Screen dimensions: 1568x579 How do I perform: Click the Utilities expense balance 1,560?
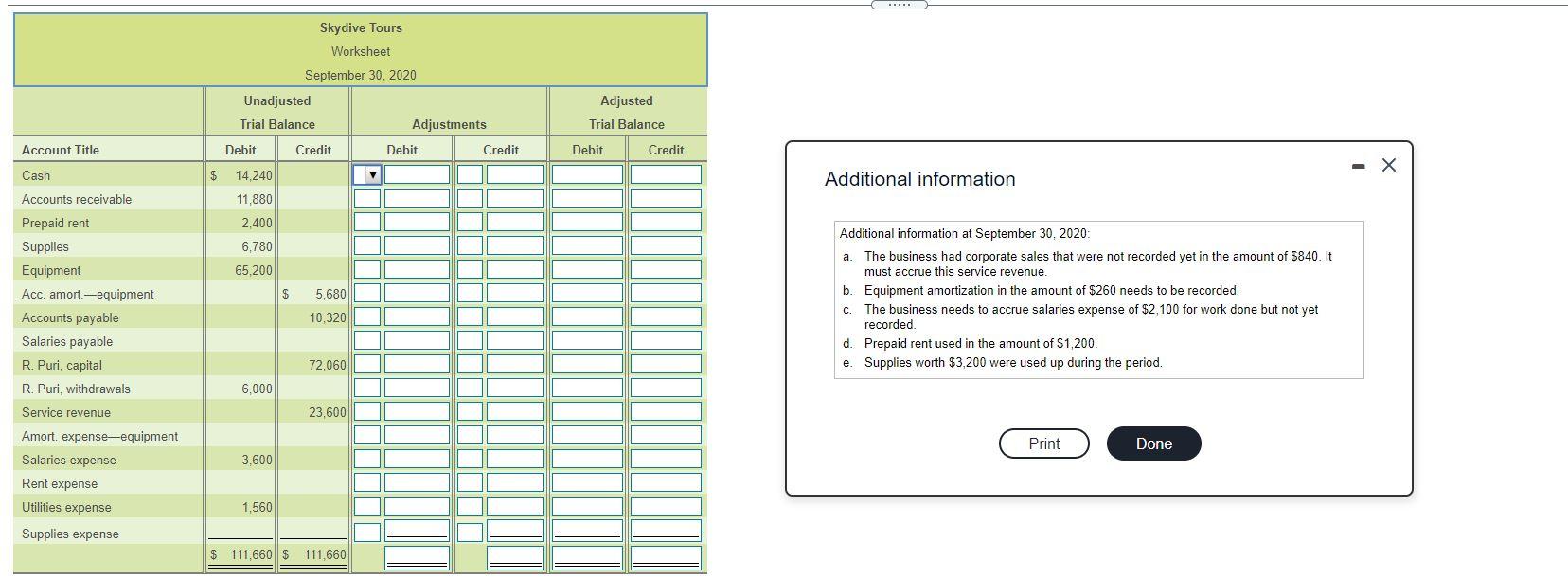257,507
